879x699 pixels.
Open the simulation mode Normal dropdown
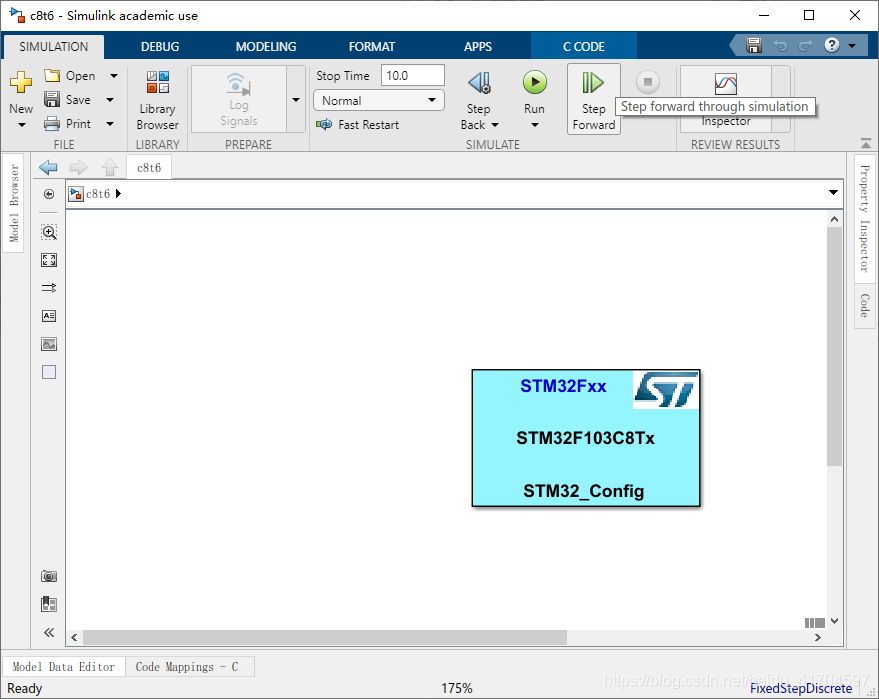point(379,100)
